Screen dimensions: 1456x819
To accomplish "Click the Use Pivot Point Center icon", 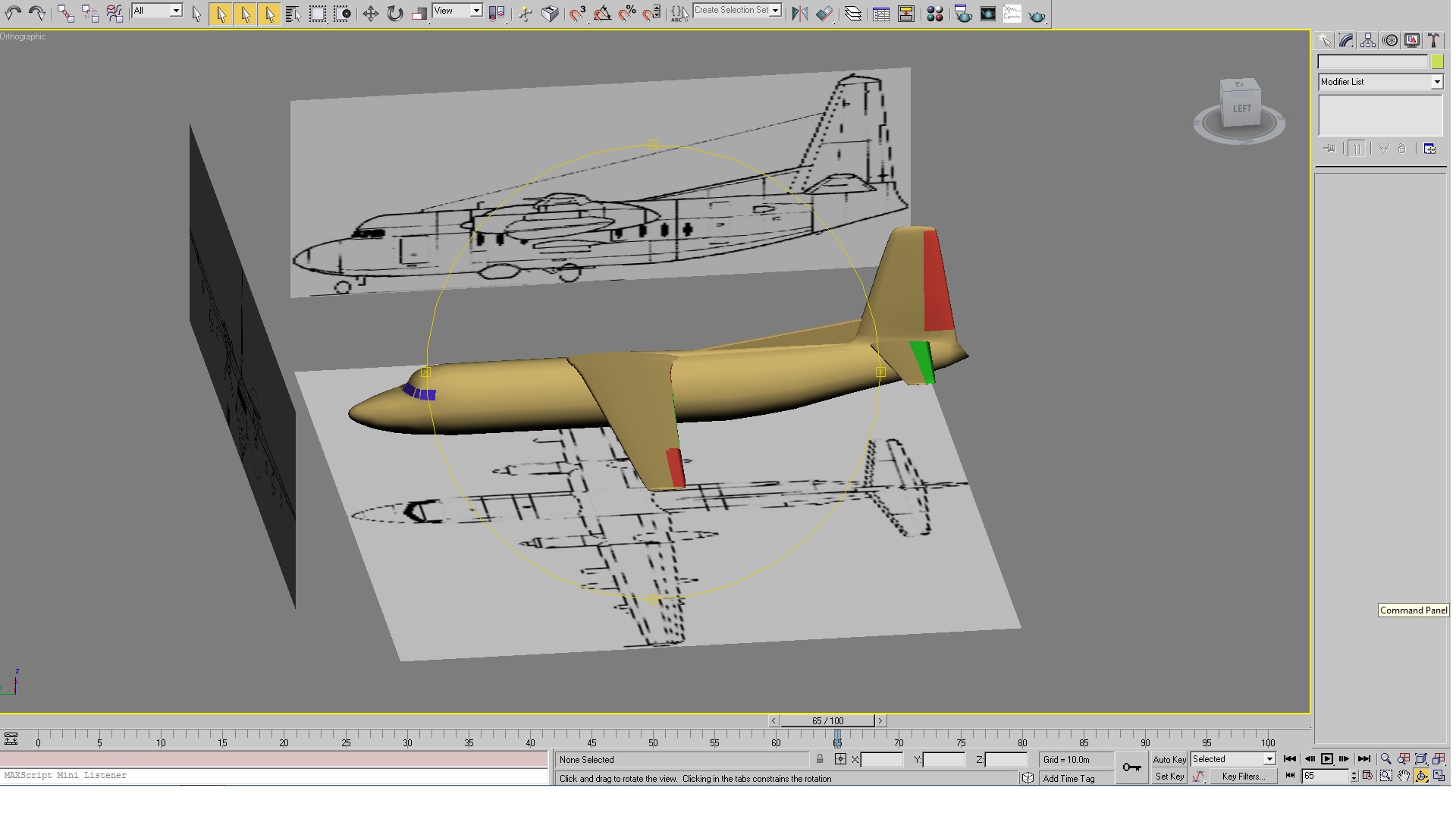I will point(497,14).
